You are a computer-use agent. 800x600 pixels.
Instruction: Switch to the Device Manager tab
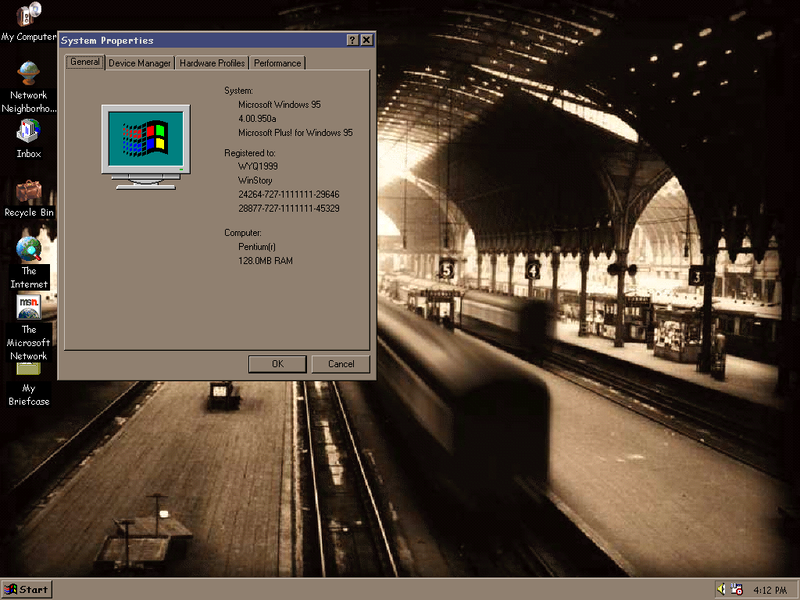(139, 62)
